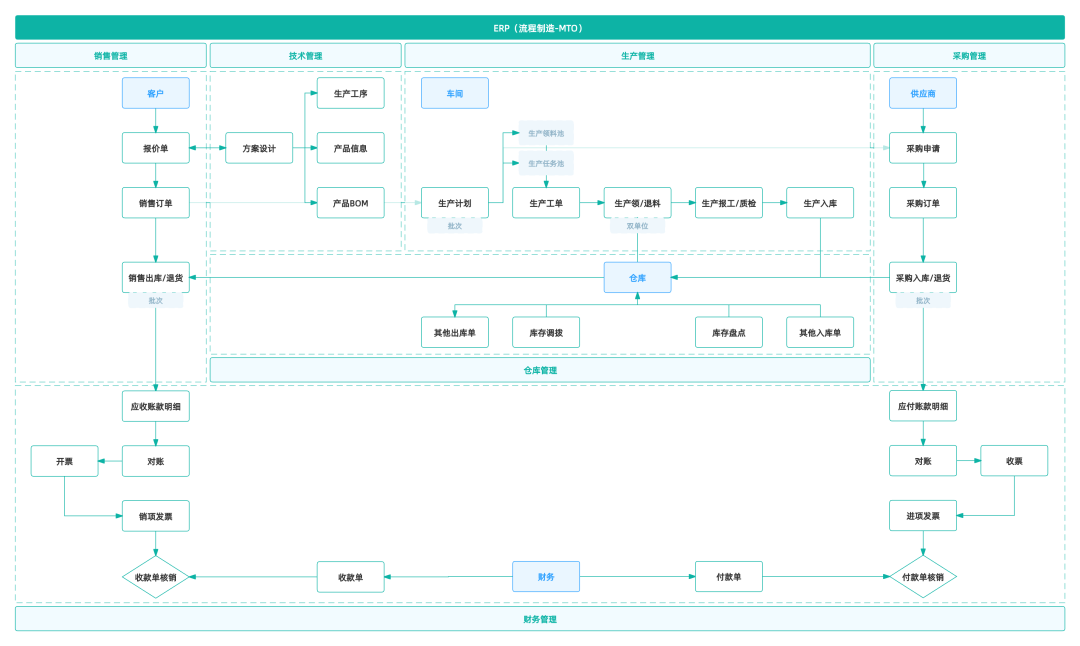Screen dimensions: 1080x646
Task: Select the 仓库 center node
Action: pyautogui.click(x=637, y=277)
